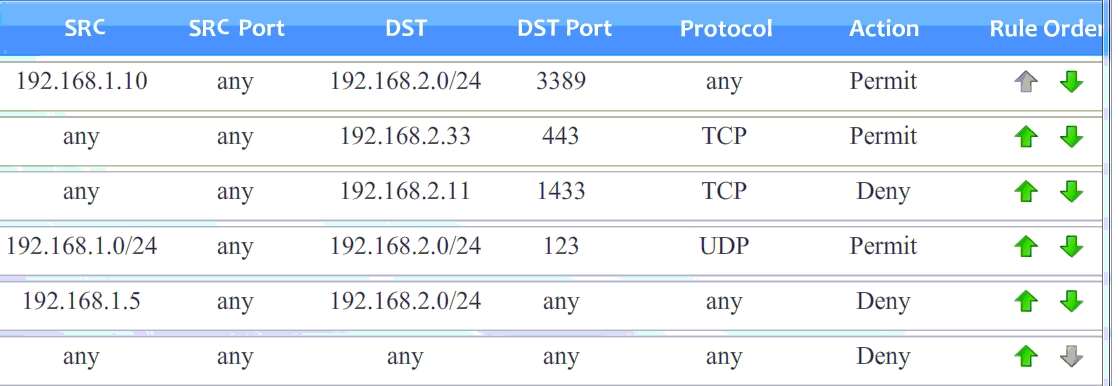This screenshot has height=386, width=1118.
Task: Move the port 443 rule up
Action: coord(1025,137)
